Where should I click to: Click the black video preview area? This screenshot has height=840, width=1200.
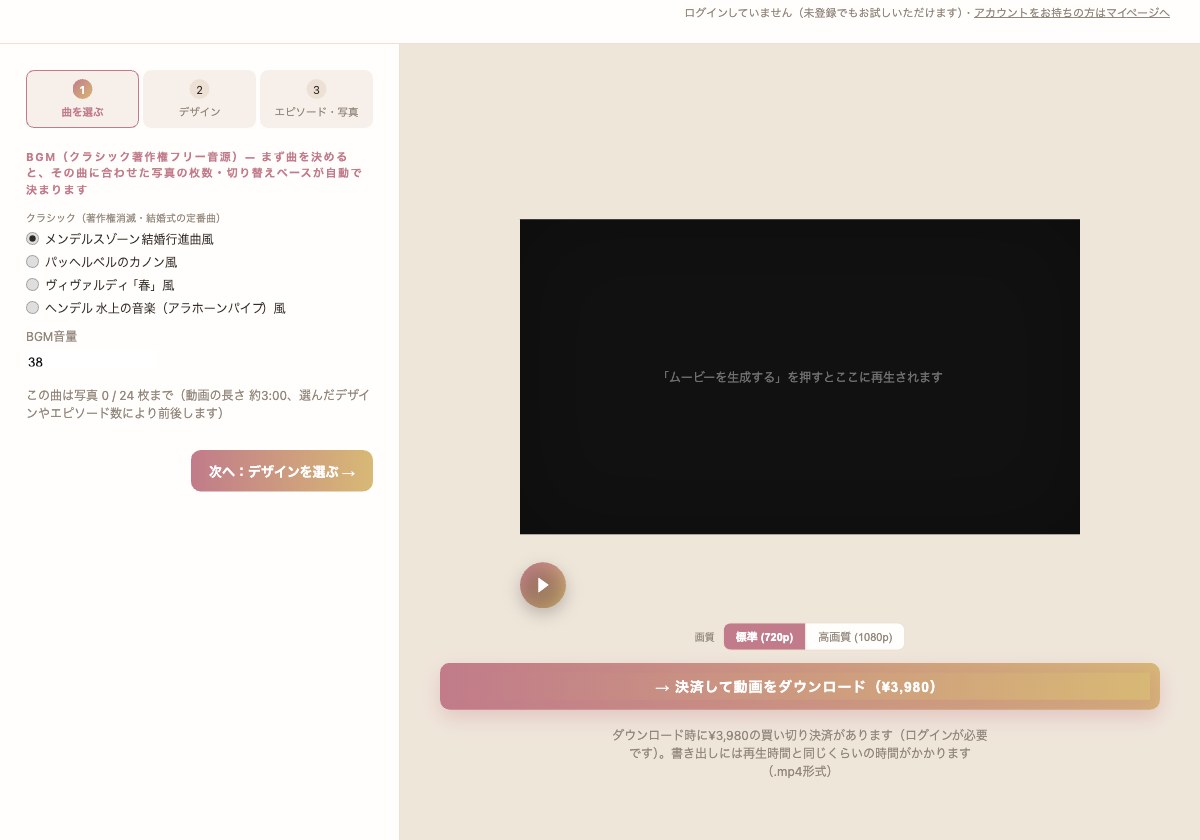coord(800,377)
